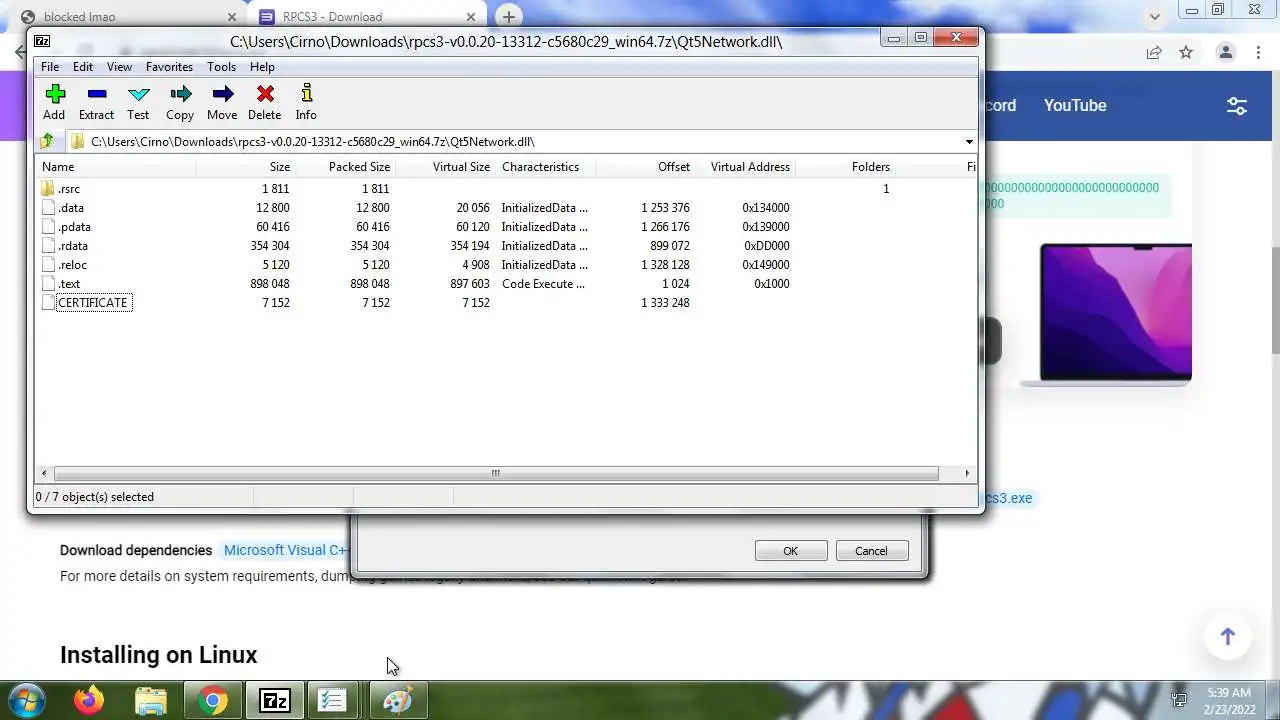
Task: Go up one folder with the arrow icon
Action: [x=46, y=141]
